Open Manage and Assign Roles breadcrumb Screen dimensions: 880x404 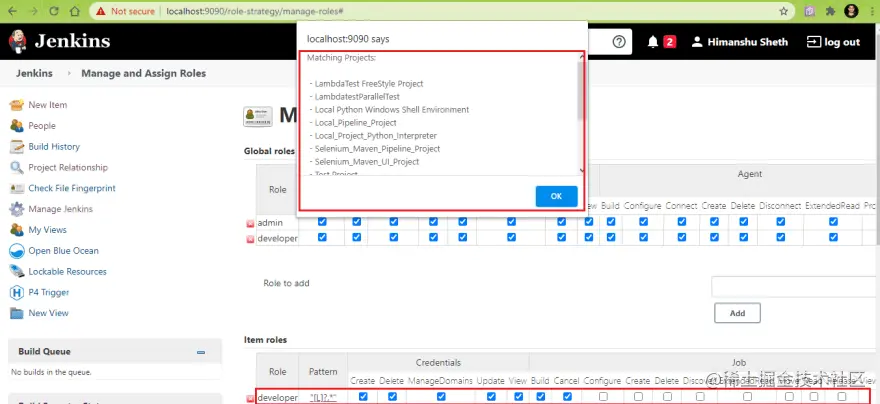pyautogui.click(x=144, y=74)
